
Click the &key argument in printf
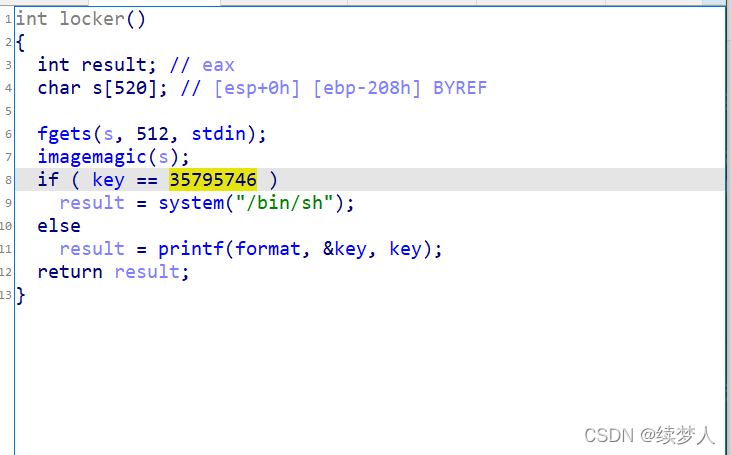pyautogui.click(x=345, y=249)
